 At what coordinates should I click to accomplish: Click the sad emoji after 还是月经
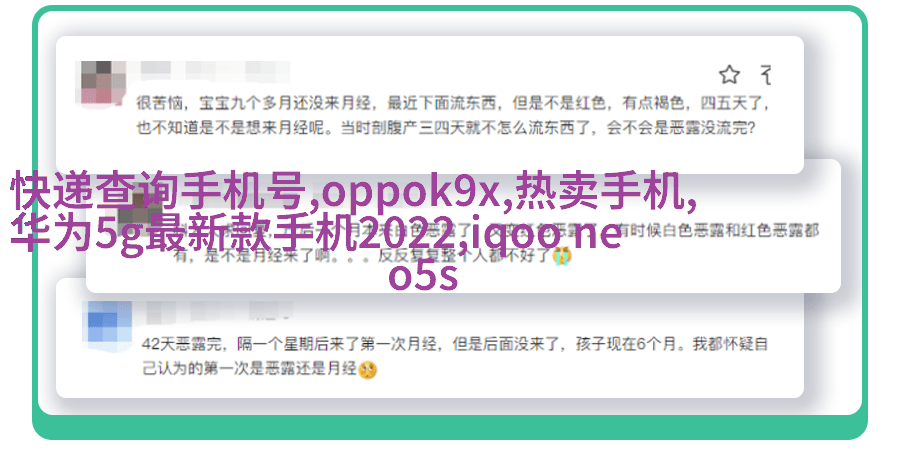coord(367,370)
